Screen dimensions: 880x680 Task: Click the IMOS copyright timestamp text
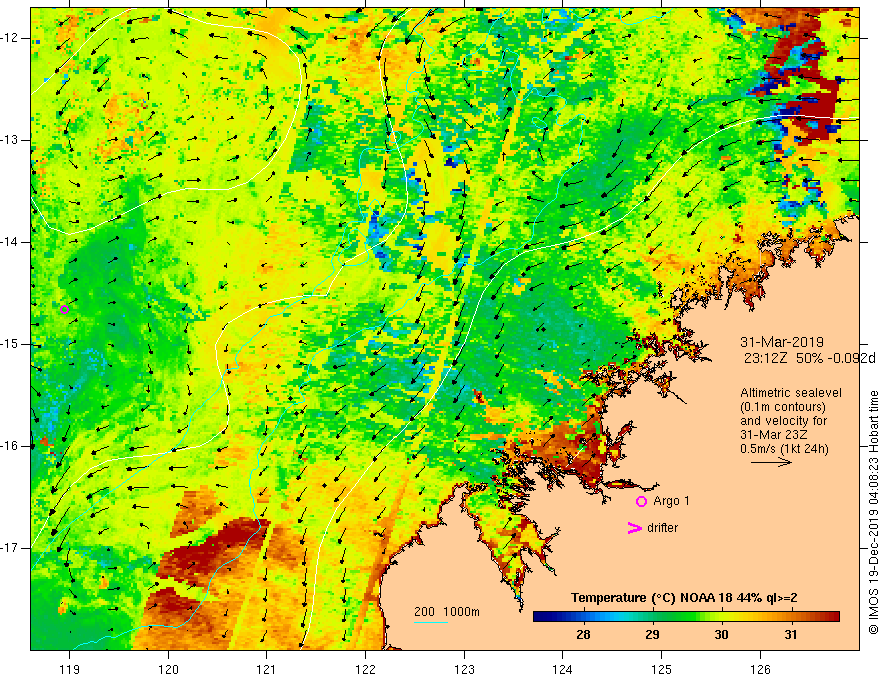(x=873, y=513)
